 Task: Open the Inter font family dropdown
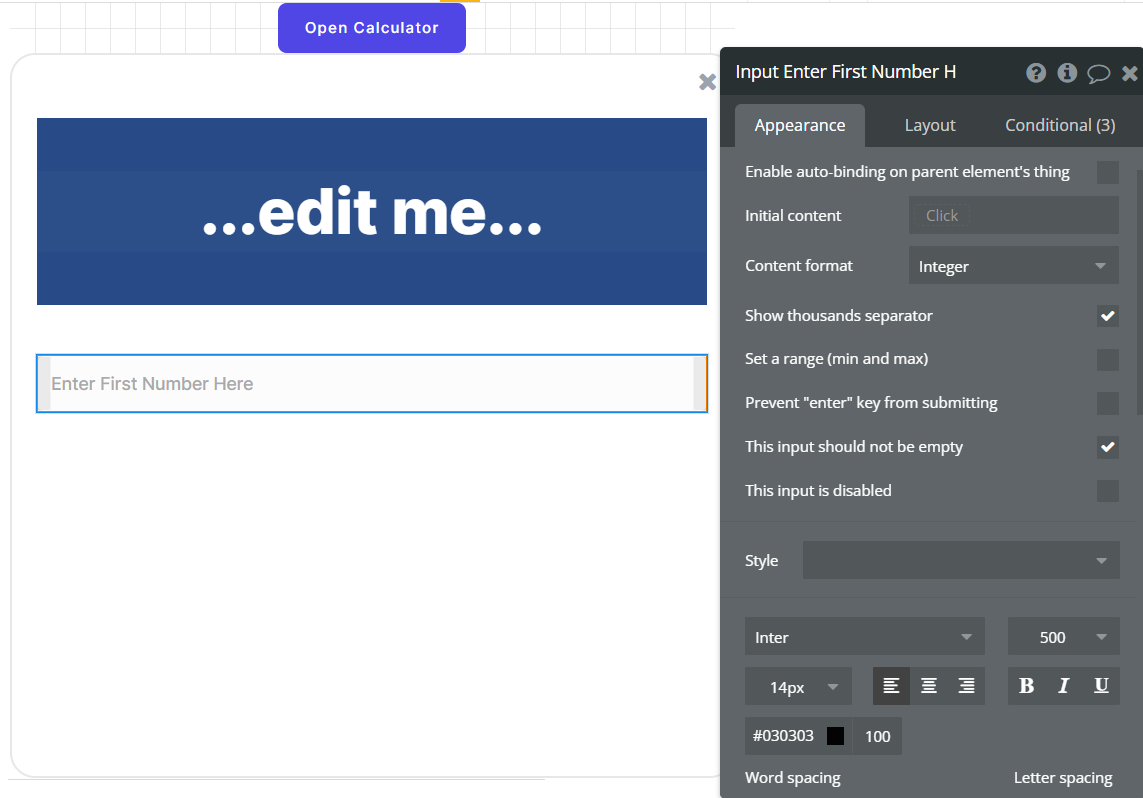[x=864, y=637]
